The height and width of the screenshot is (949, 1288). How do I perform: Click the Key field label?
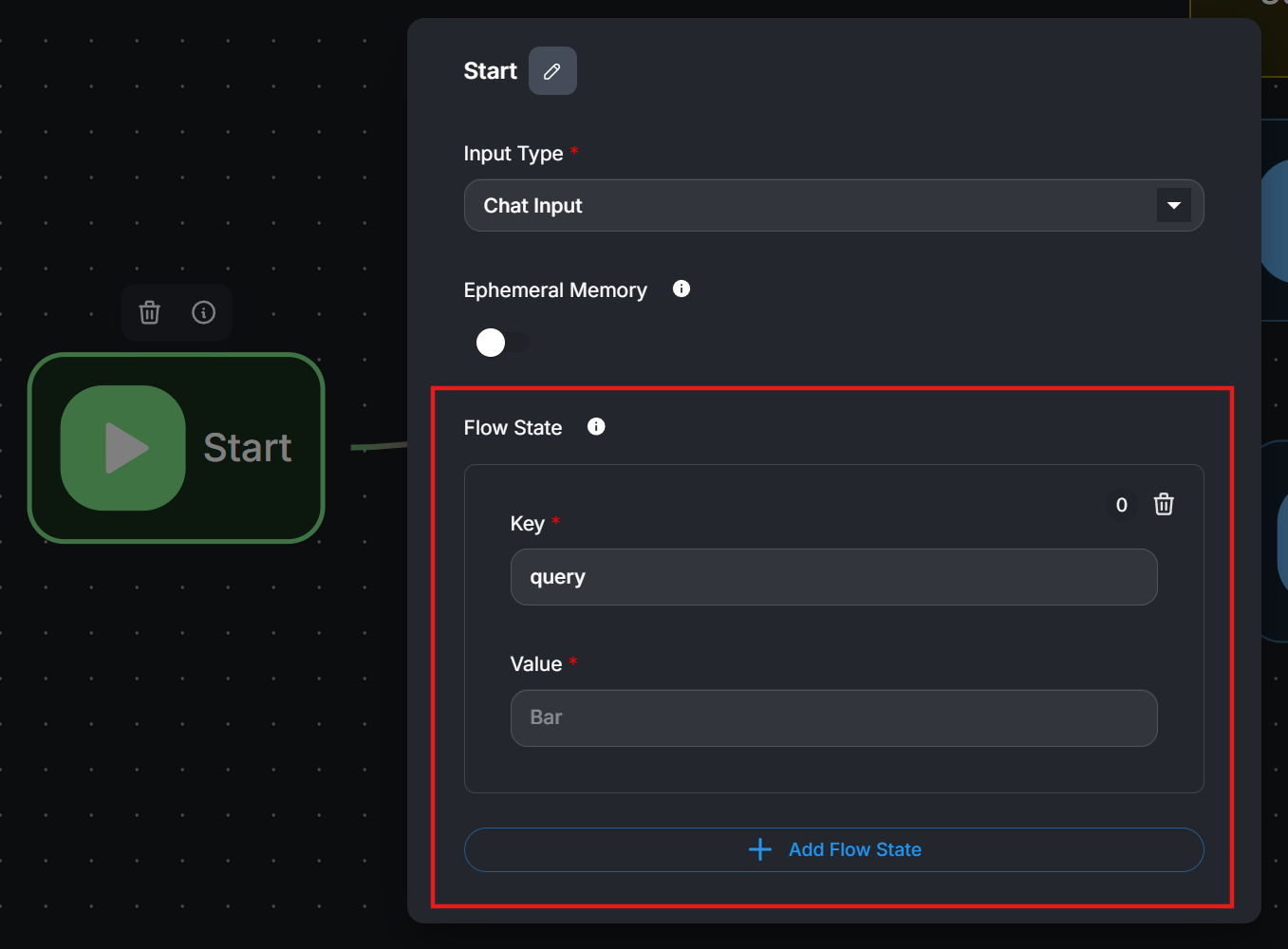[528, 524]
